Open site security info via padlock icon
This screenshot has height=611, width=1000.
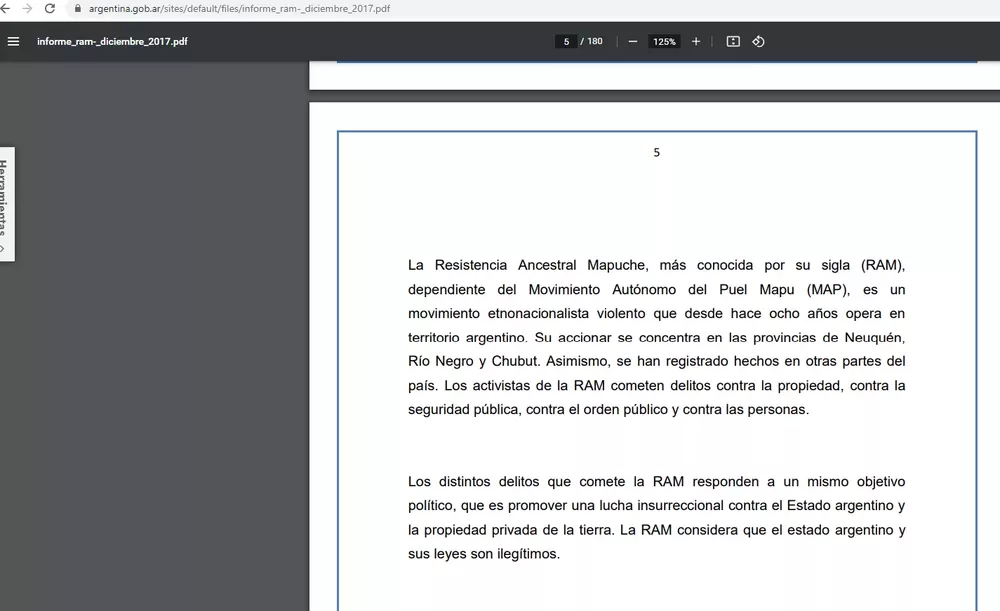click(x=78, y=7)
